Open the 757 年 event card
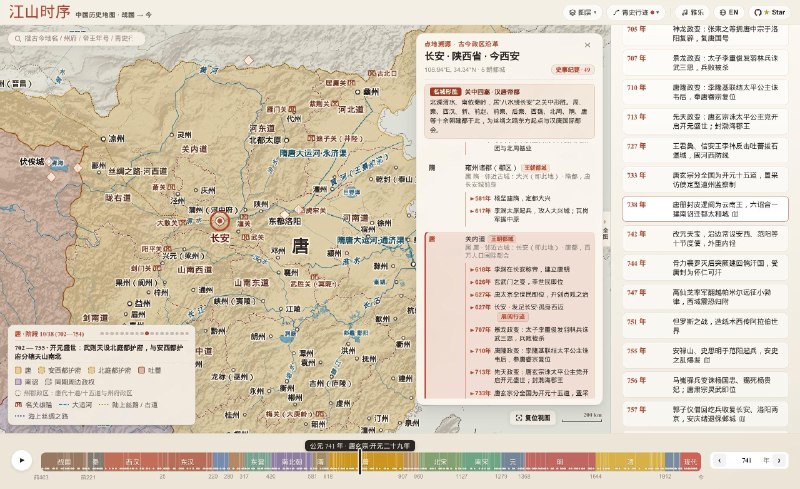 point(705,413)
